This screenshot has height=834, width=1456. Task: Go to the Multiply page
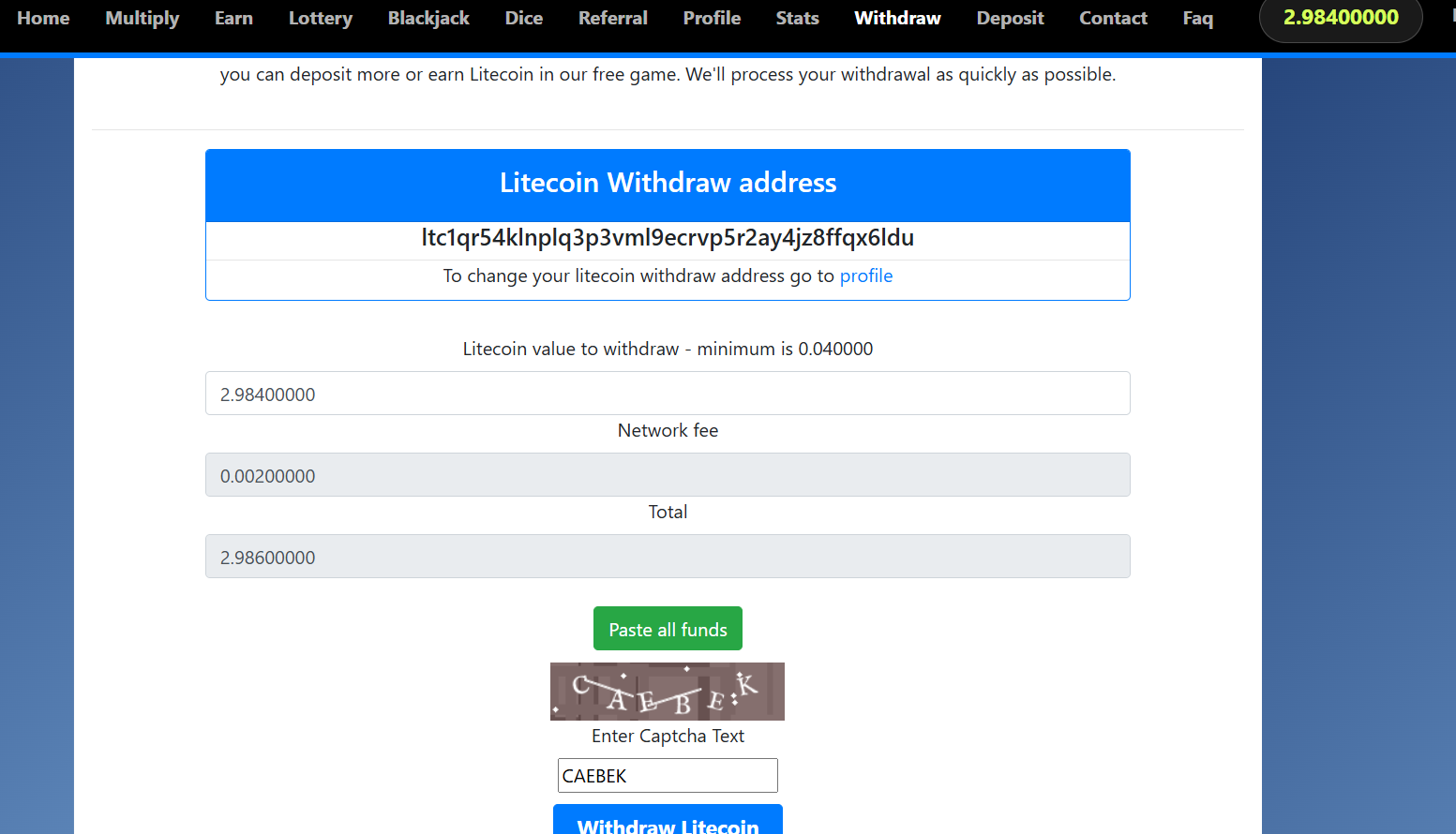[x=143, y=19]
